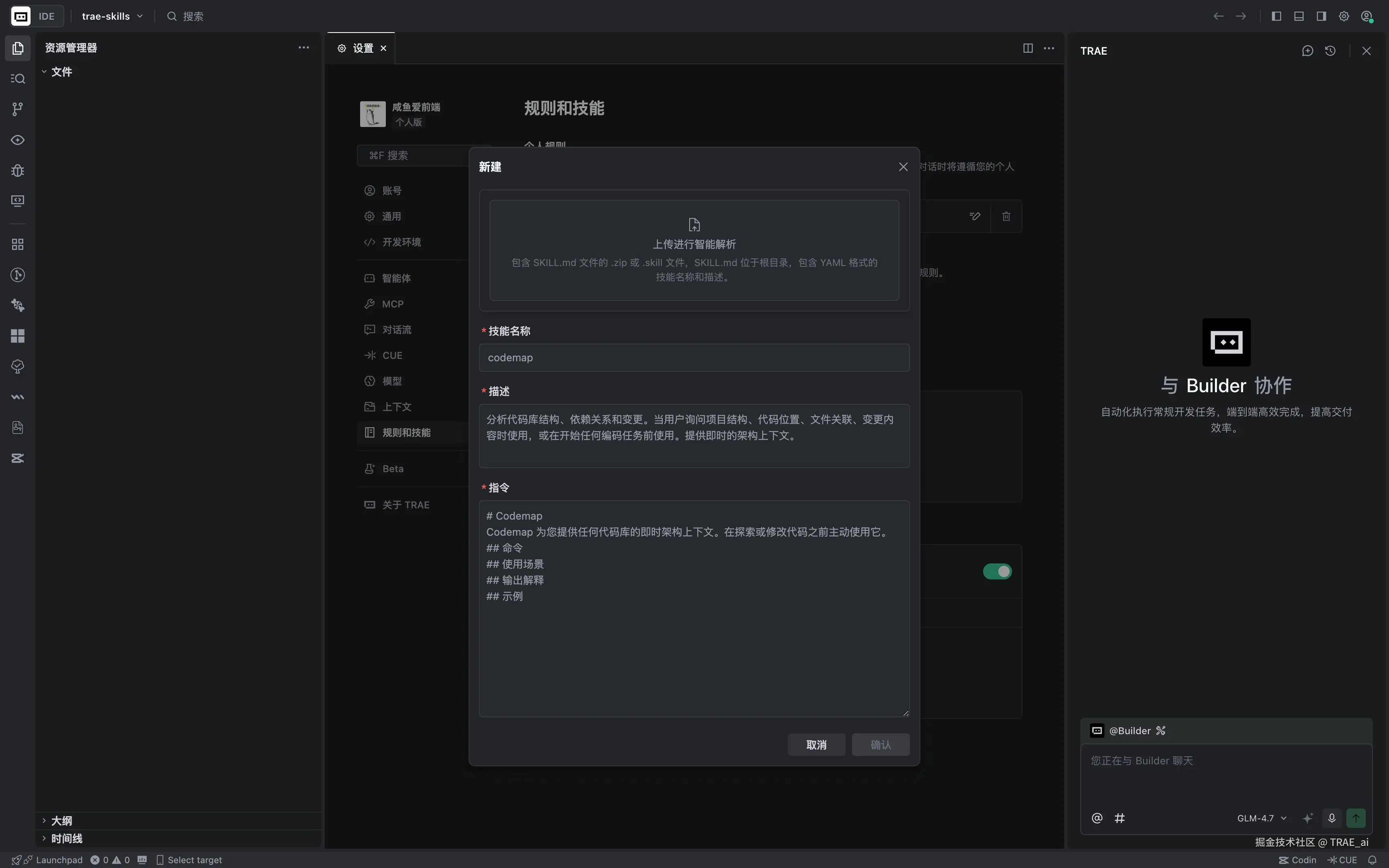Select MCP in settings menu
1389x868 pixels.
click(393, 304)
